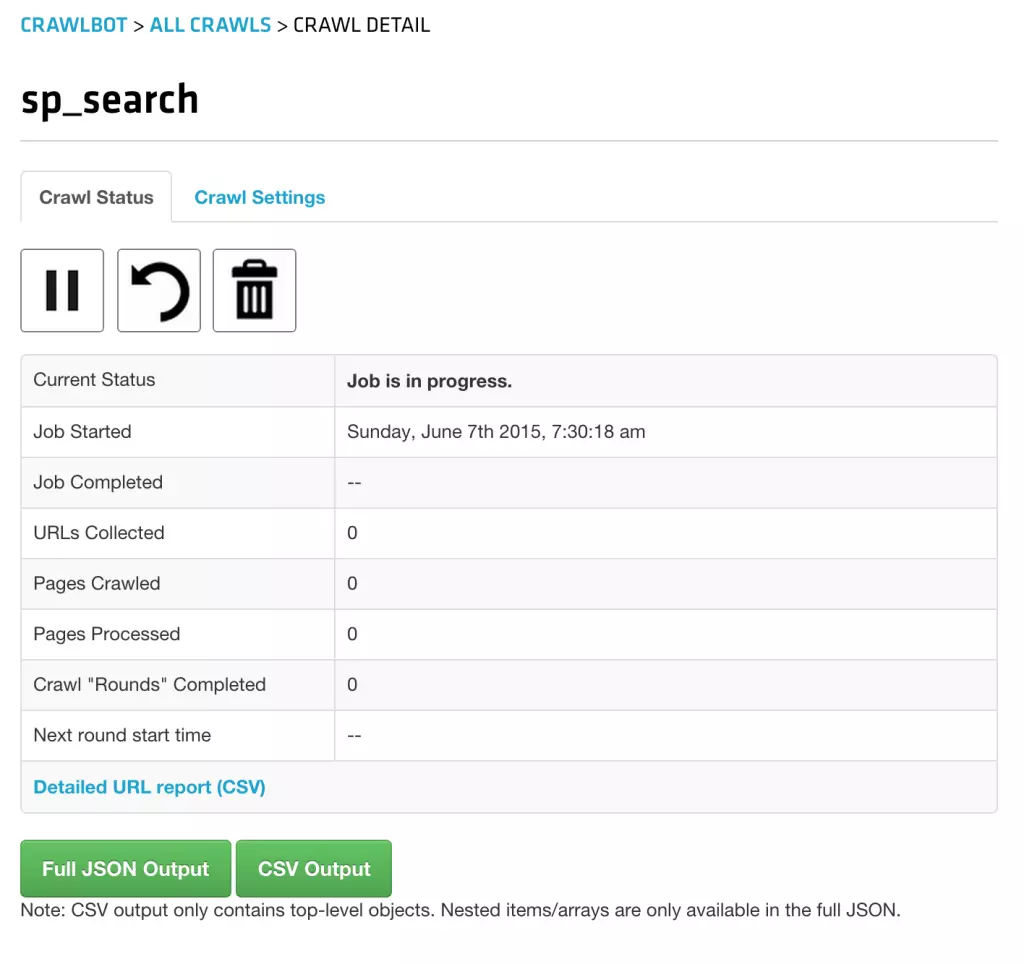Click the CSV Output button
Viewport: 1024px width, 964px height.
click(x=314, y=868)
